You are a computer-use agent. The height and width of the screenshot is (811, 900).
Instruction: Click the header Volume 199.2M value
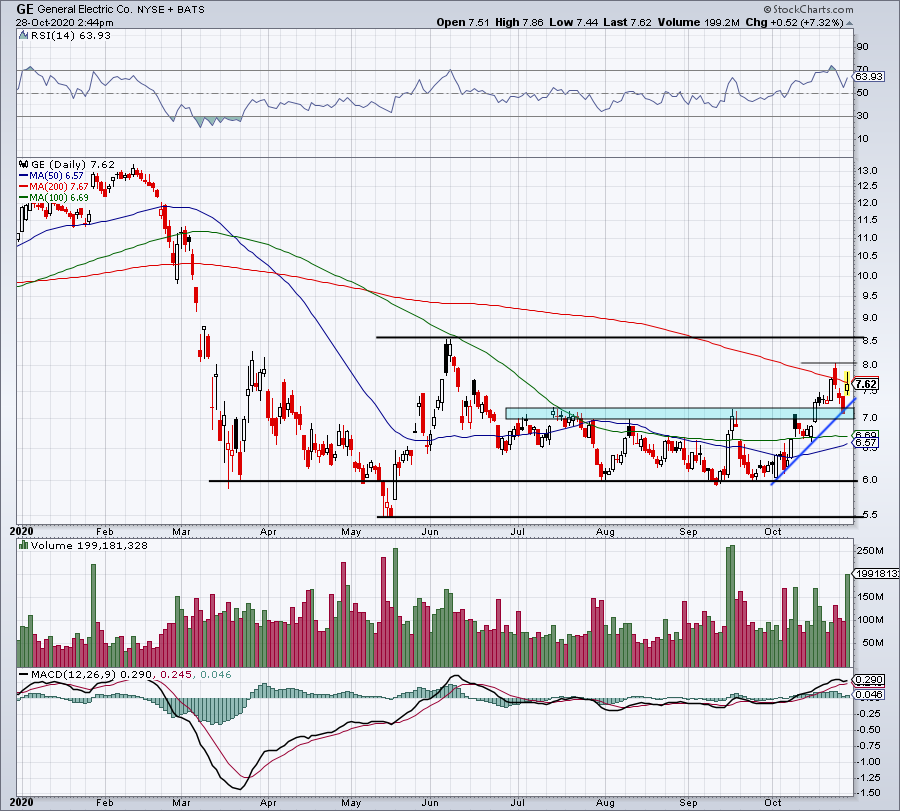[x=699, y=22]
